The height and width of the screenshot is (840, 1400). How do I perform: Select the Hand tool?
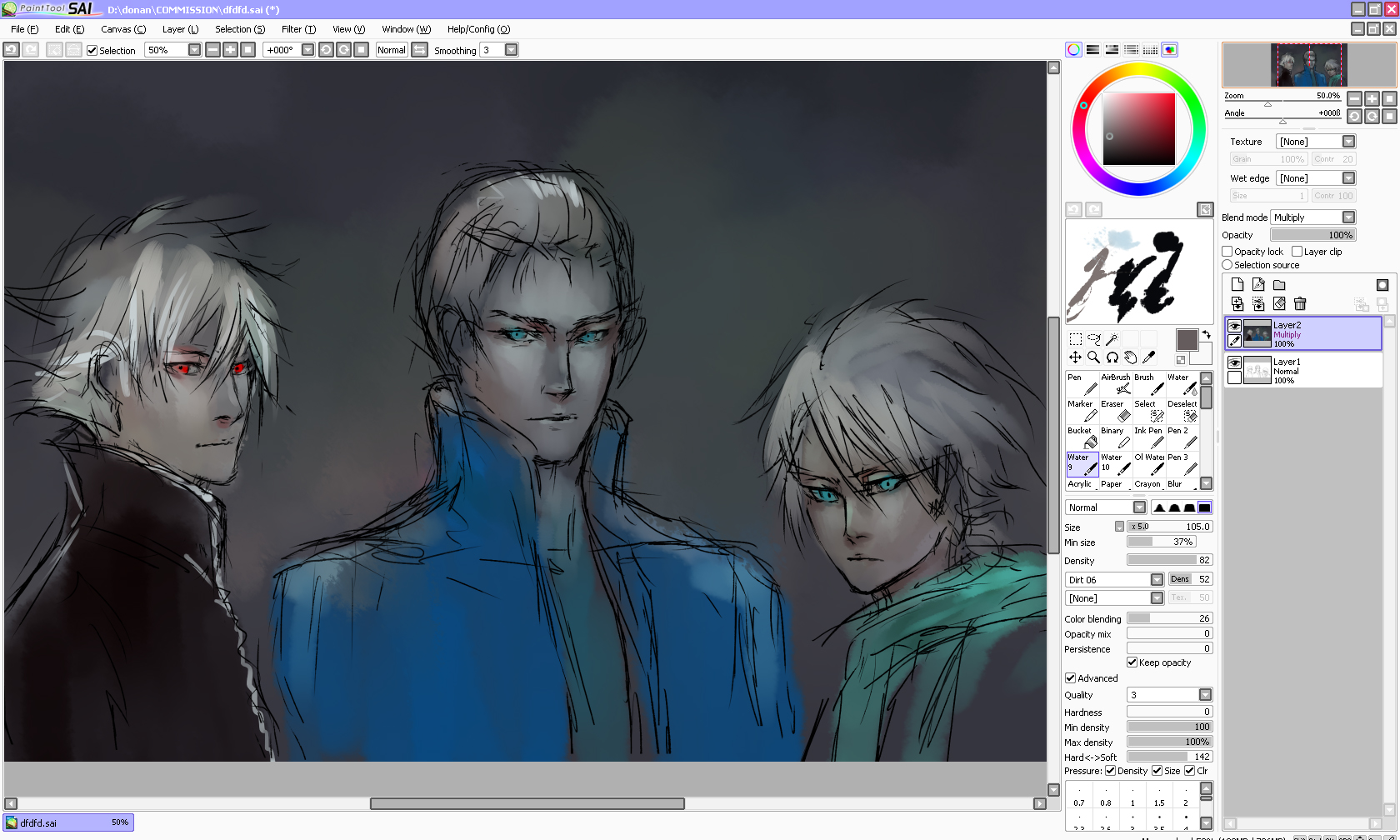(x=1130, y=357)
